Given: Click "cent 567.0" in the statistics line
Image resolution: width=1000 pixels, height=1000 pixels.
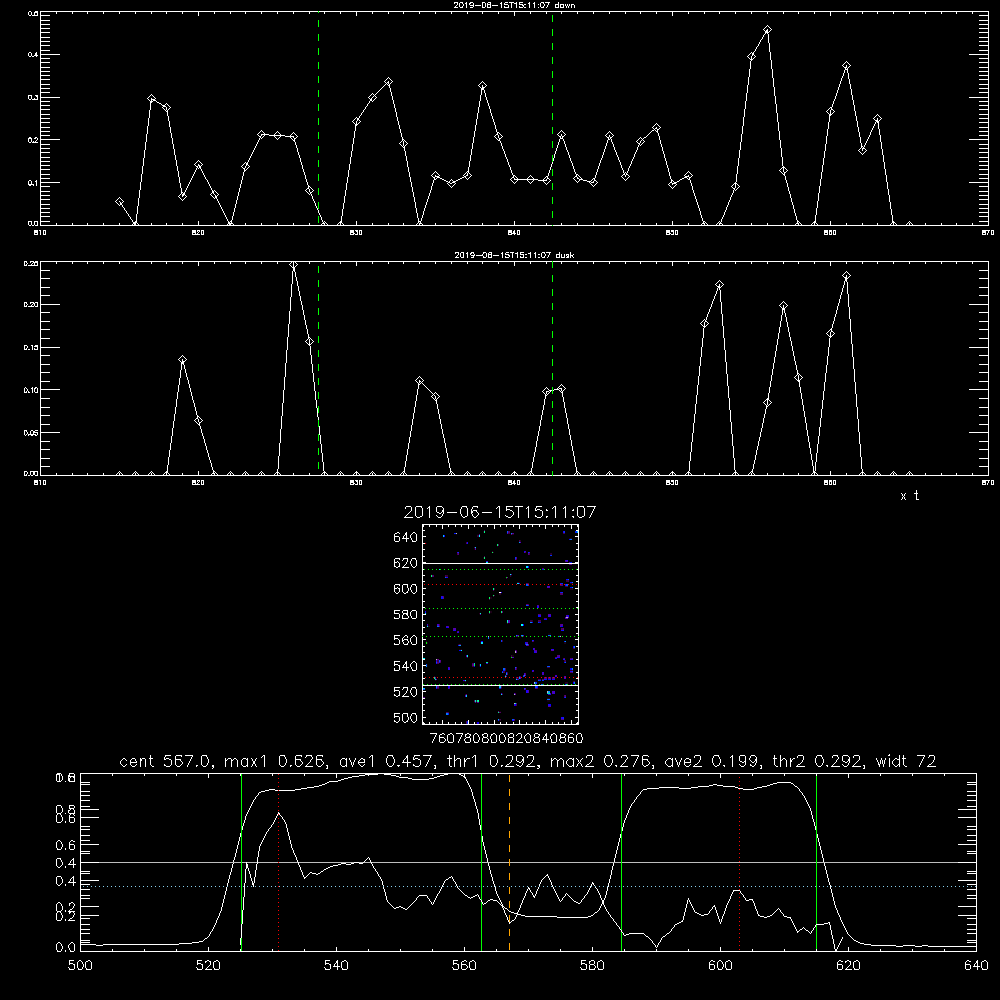Looking at the screenshot, I should (x=162, y=761).
